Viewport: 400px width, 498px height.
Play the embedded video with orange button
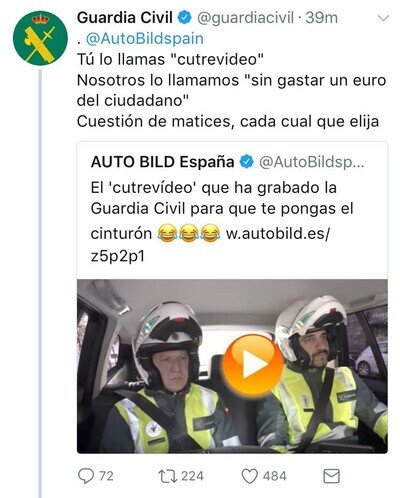[253, 365]
